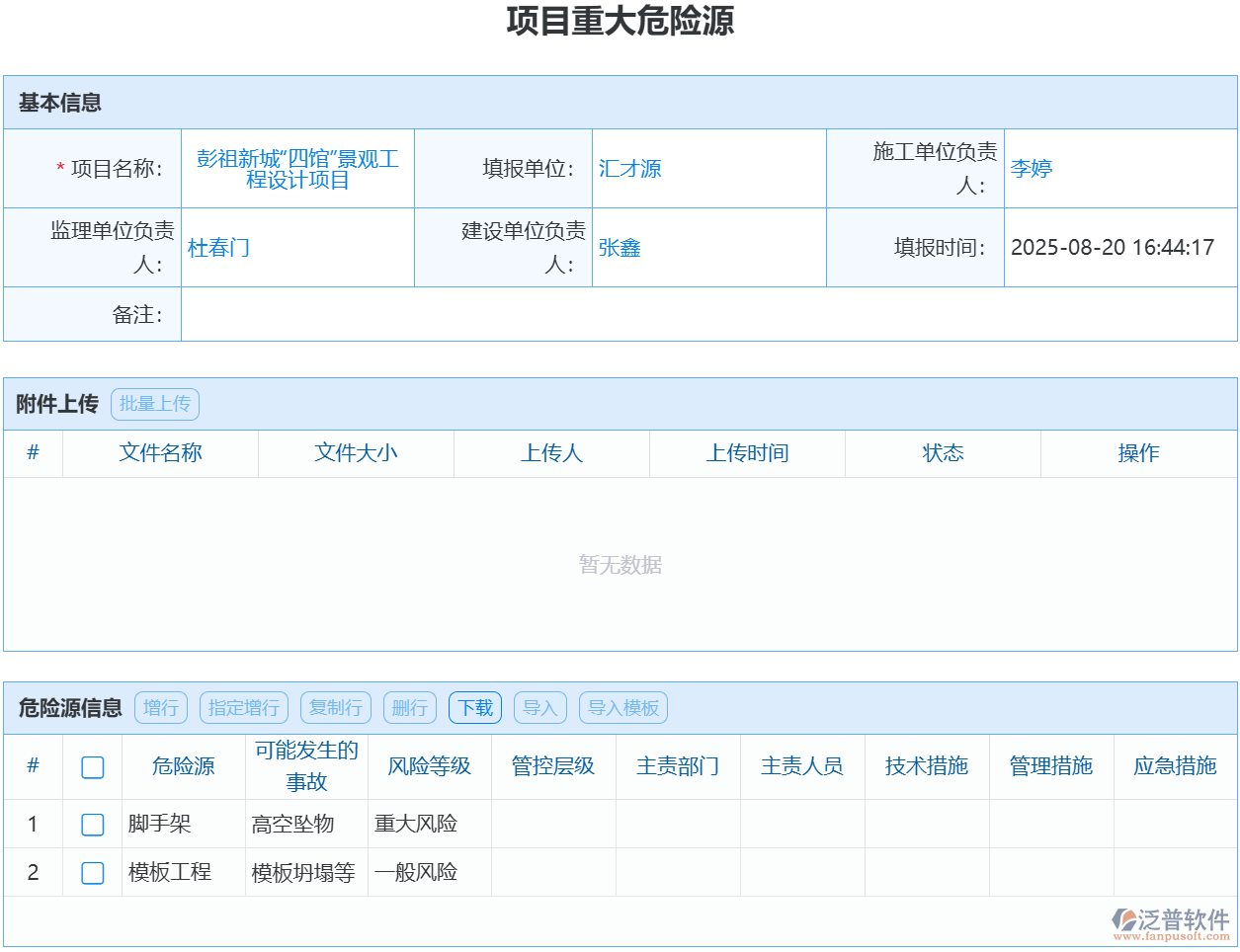Click the 文件名称 column header
The height and width of the screenshot is (952, 1240).
[x=160, y=453]
